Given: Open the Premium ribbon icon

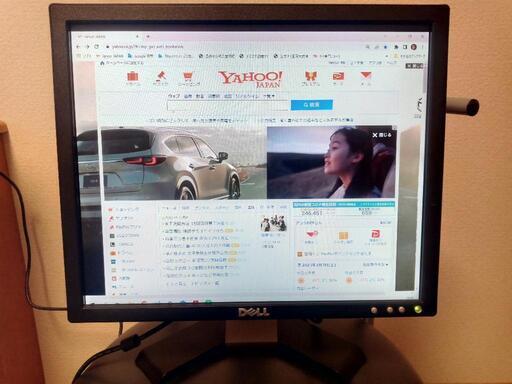Looking at the screenshot, I should pos(311,76).
